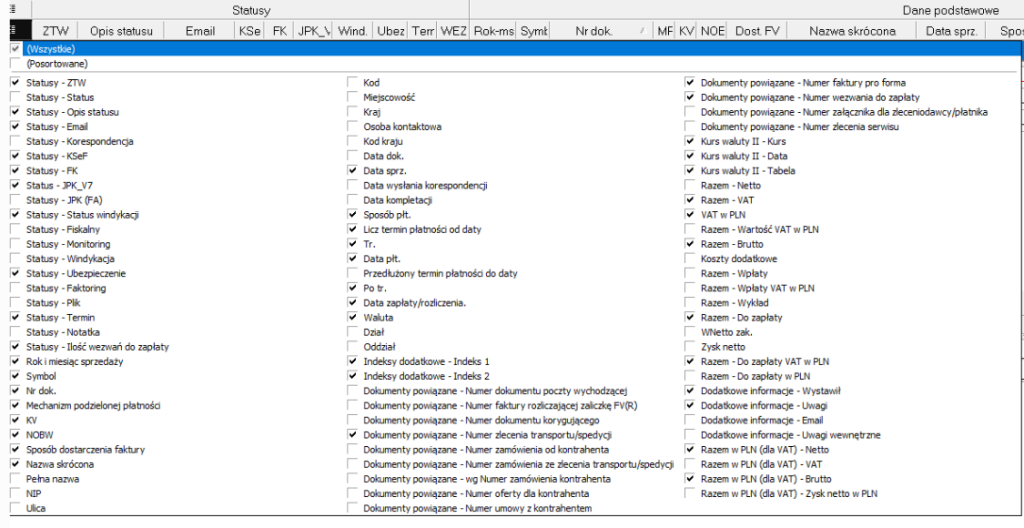Check the Zysk netto option
Viewport: 1024px width, 528px height.
tap(690, 346)
